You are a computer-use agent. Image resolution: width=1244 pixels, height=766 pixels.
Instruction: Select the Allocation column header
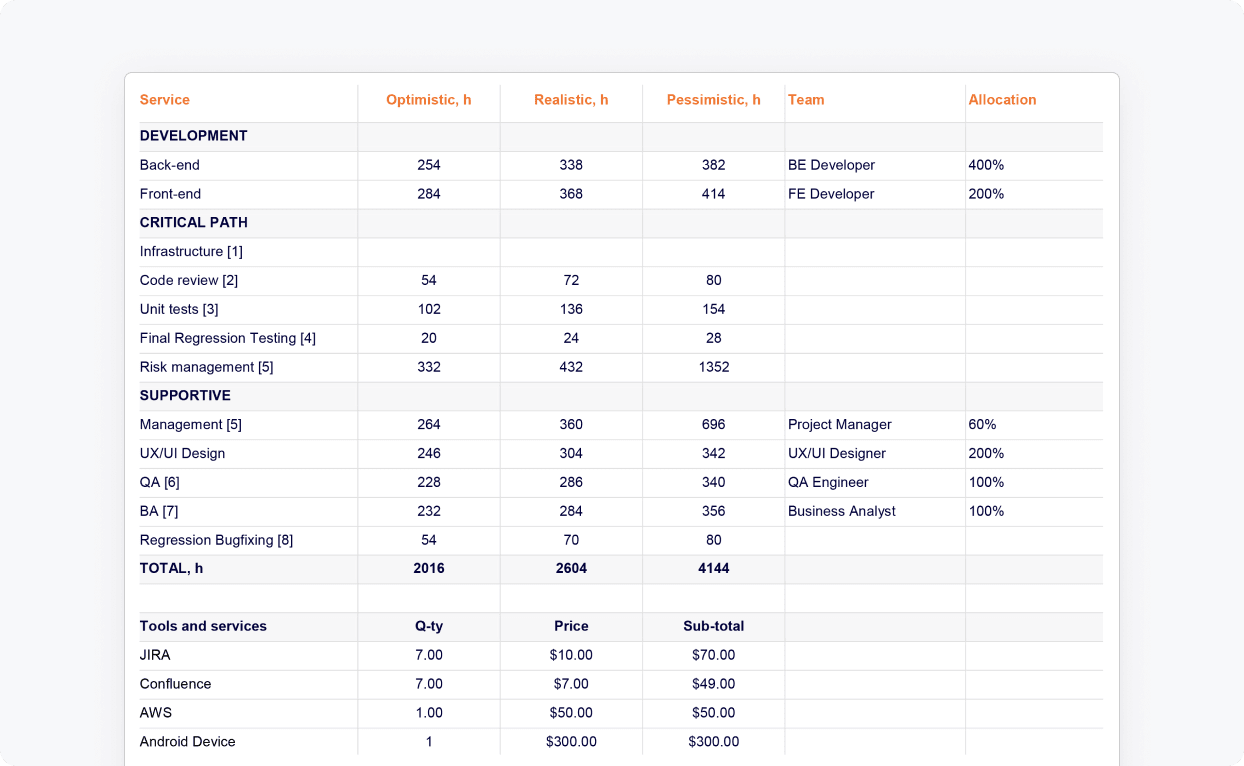tap(1002, 100)
